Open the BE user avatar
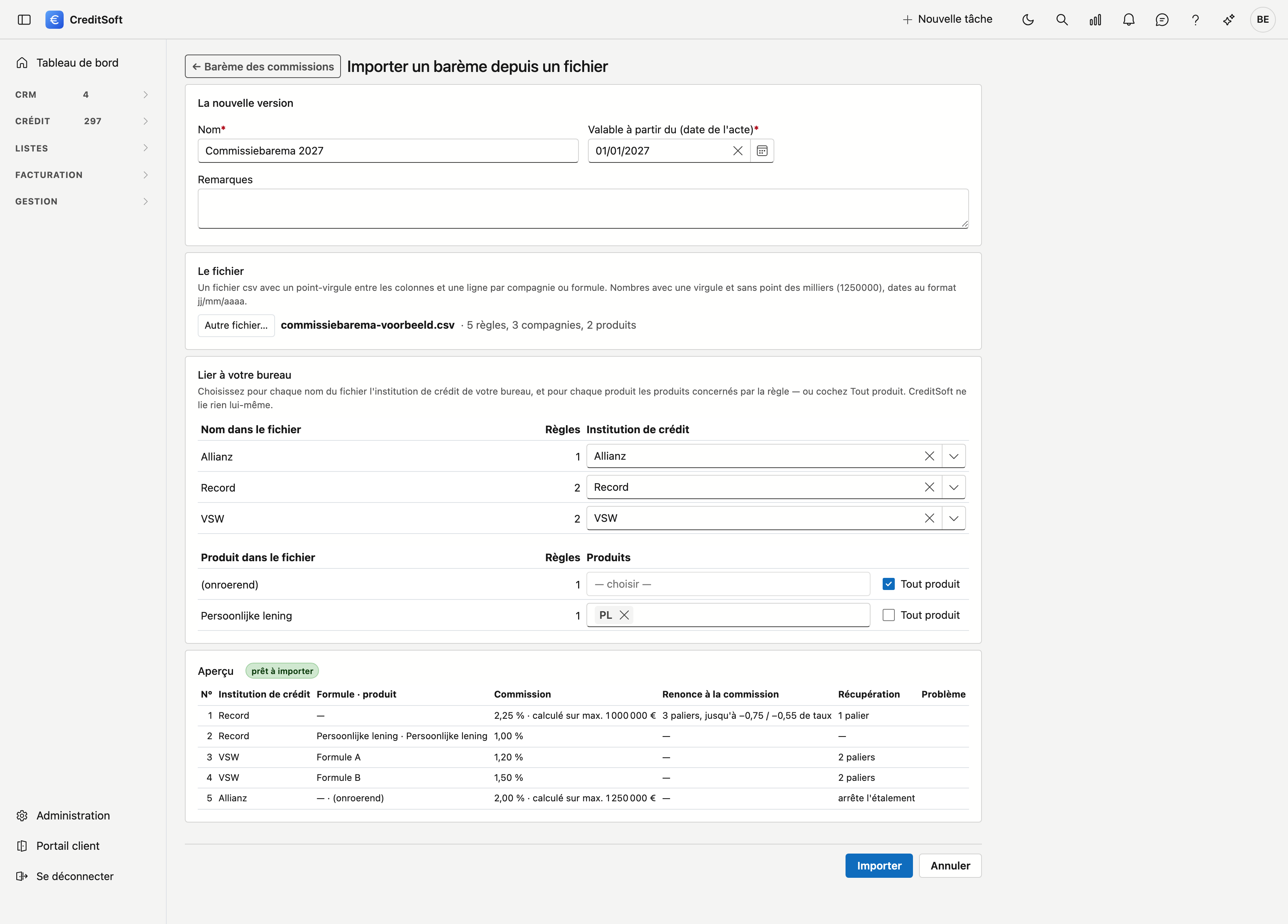Screen dimensions: 1288x924 1263,20
